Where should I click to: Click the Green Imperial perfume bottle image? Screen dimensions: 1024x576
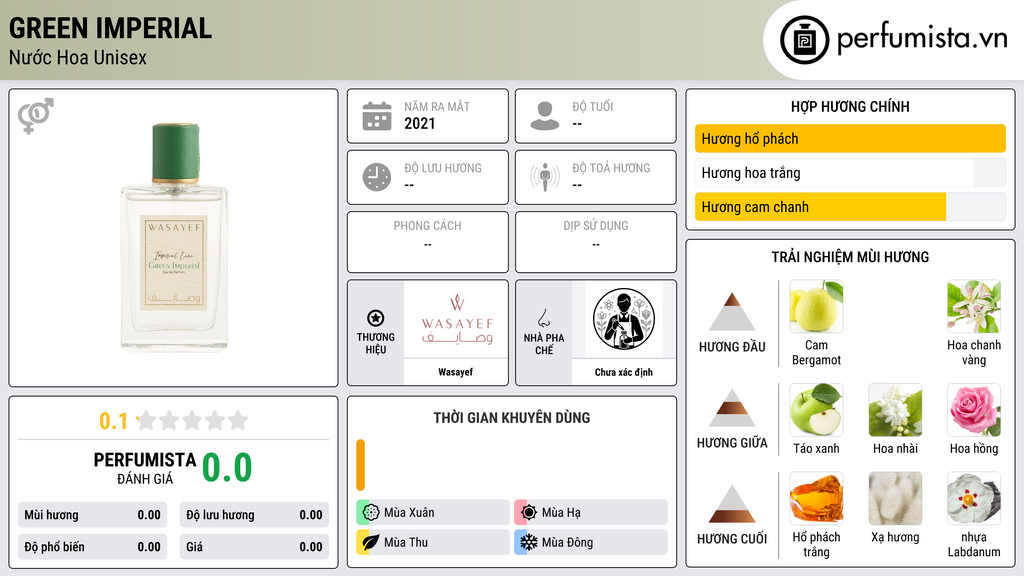click(174, 237)
